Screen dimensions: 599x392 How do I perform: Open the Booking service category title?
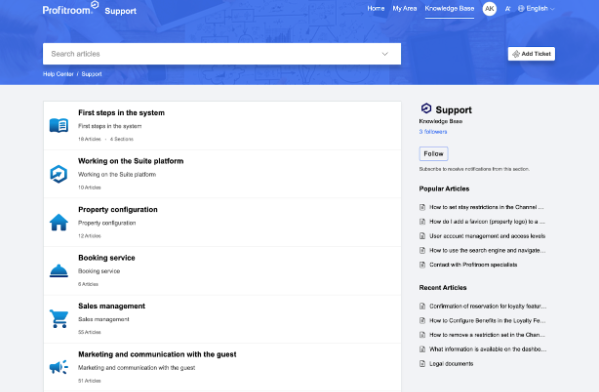(x=107, y=258)
